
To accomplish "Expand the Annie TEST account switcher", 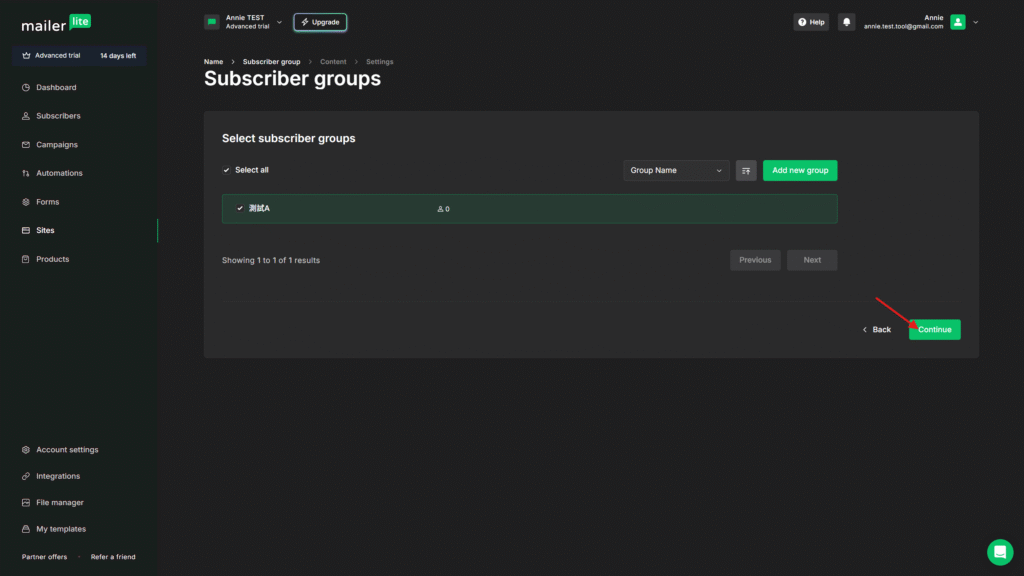I will (279, 22).
